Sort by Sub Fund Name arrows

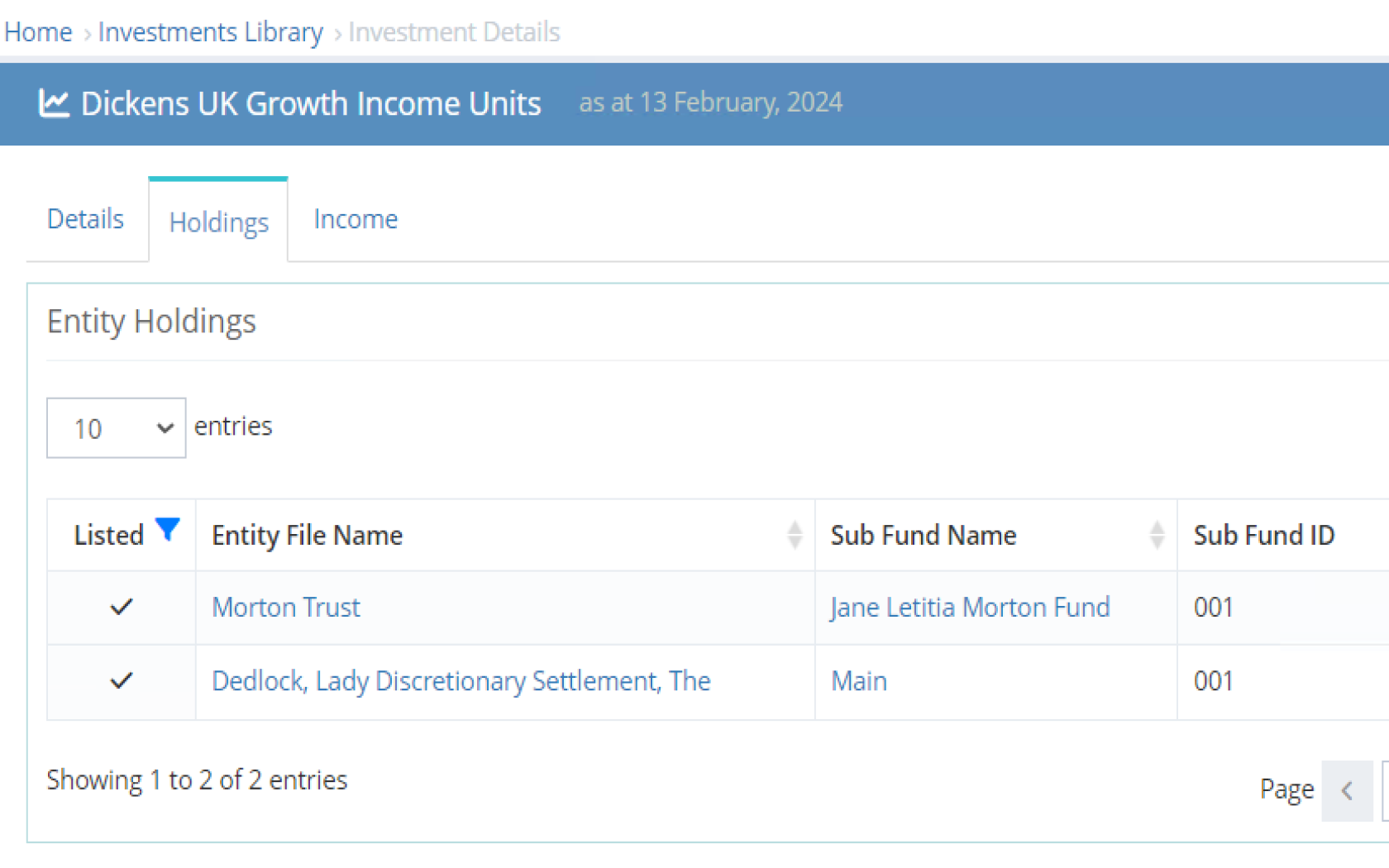pyautogui.click(x=1157, y=535)
